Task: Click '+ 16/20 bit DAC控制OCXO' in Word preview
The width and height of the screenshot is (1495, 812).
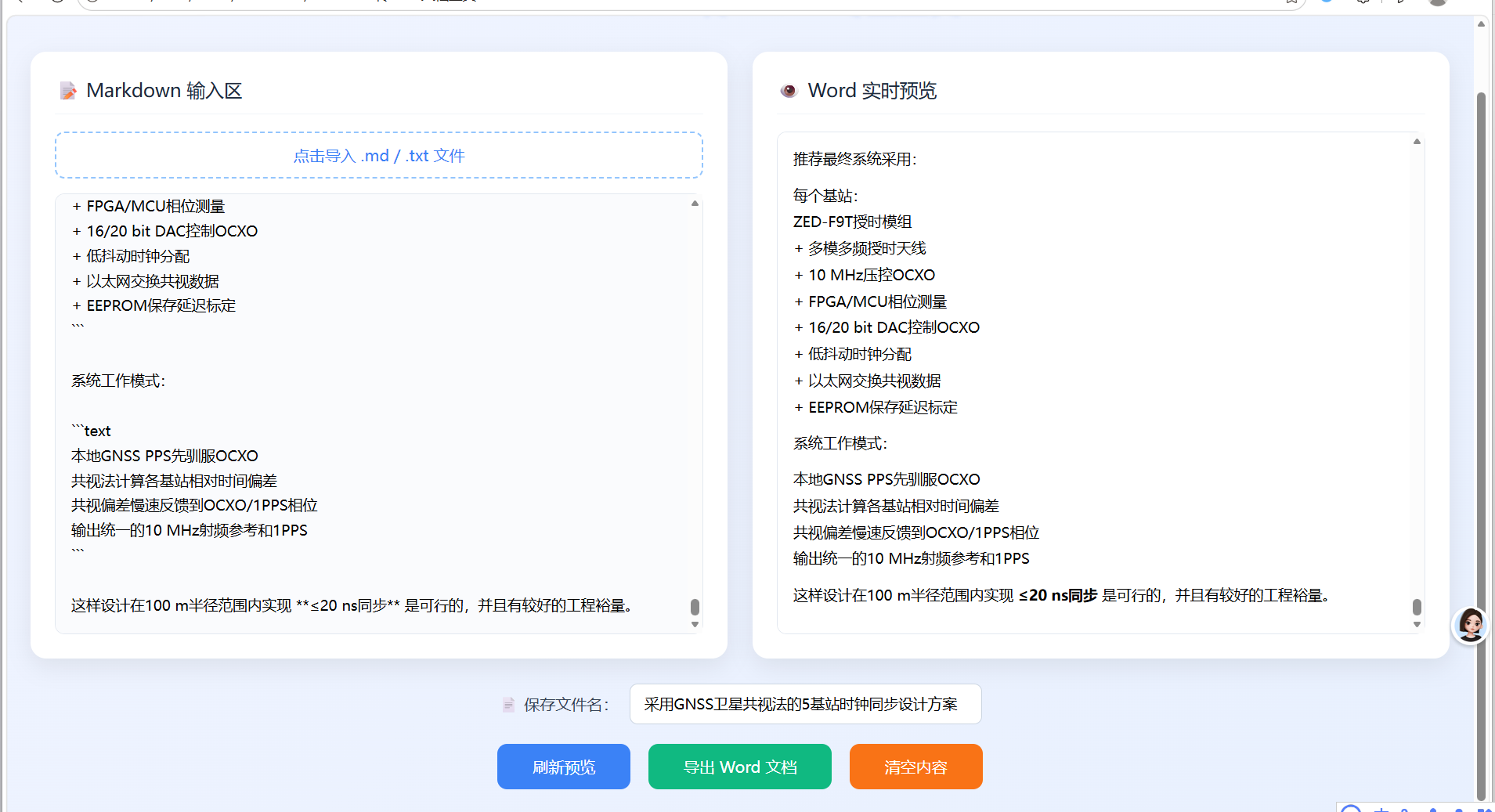Action: 887,327
